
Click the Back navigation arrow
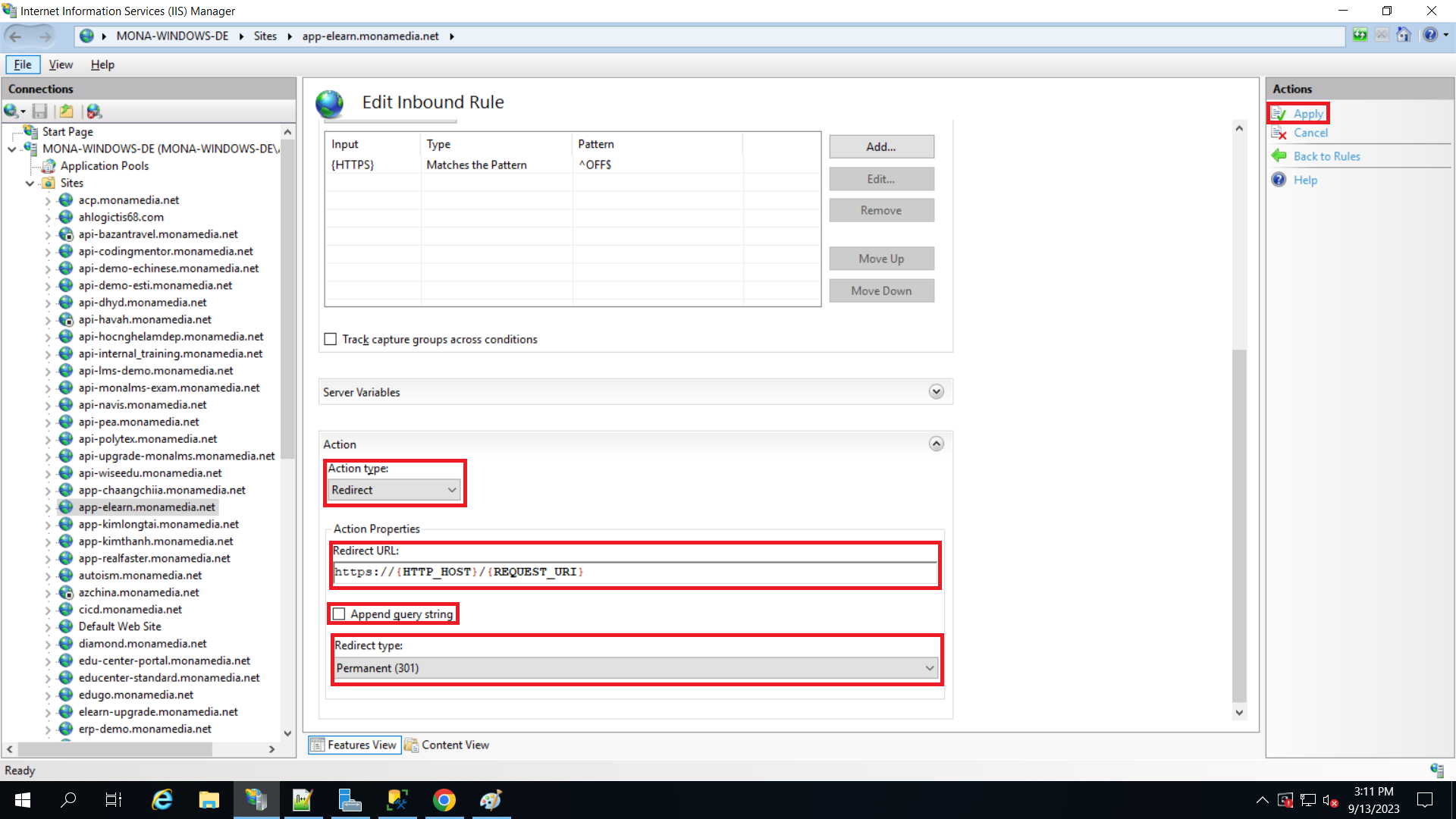click(15, 36)
